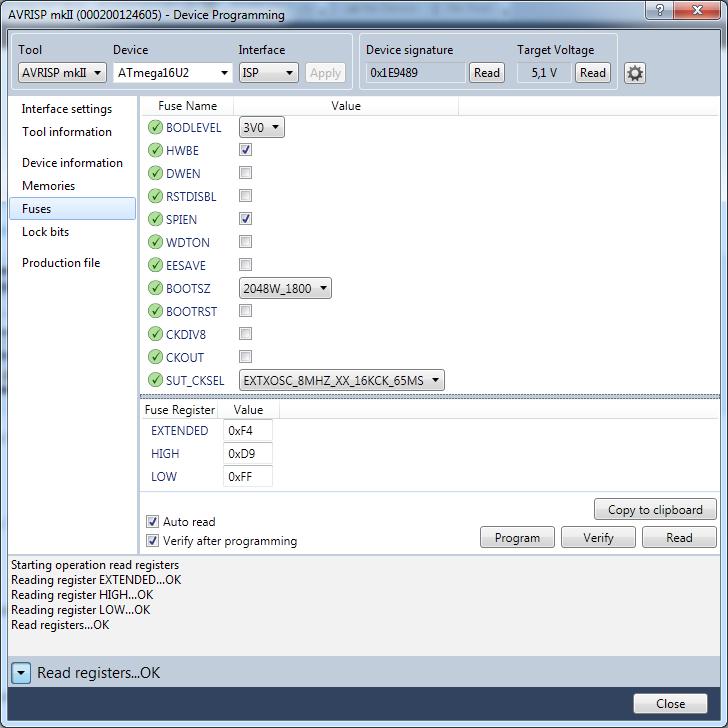This screenshot has height=728, width=728.
Task: Click the green status icon beside HWBE
Action: [x=155, y=150]
